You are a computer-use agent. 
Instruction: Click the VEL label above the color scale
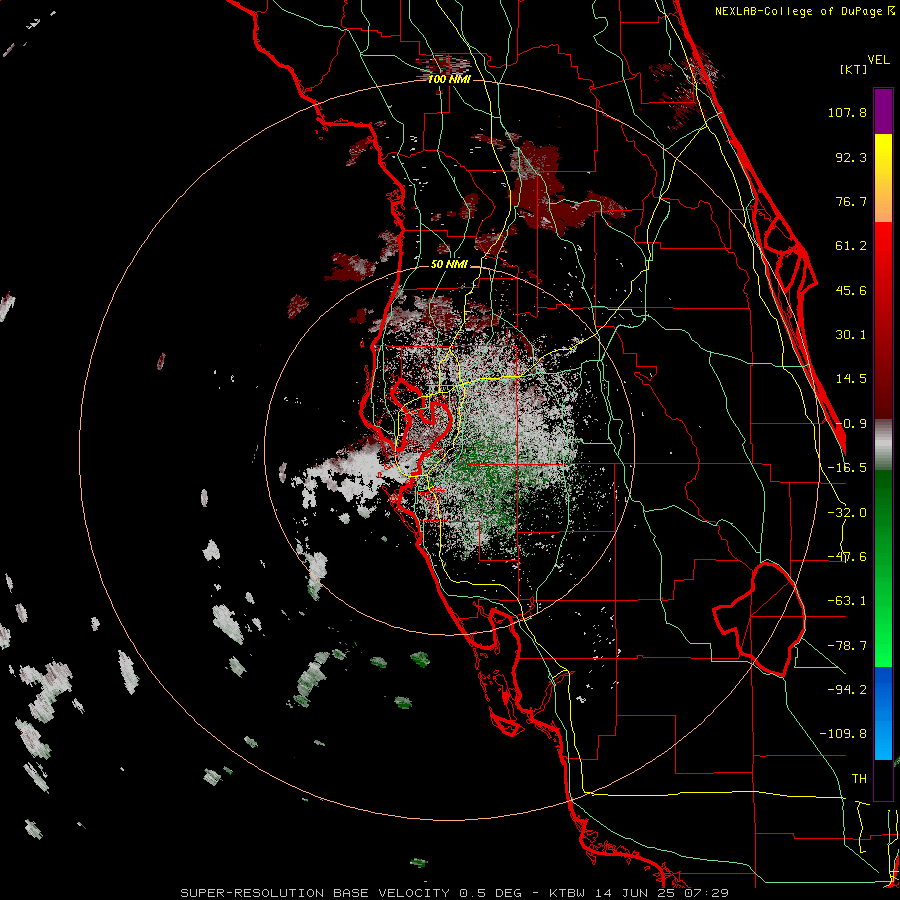tap(878, 60)
